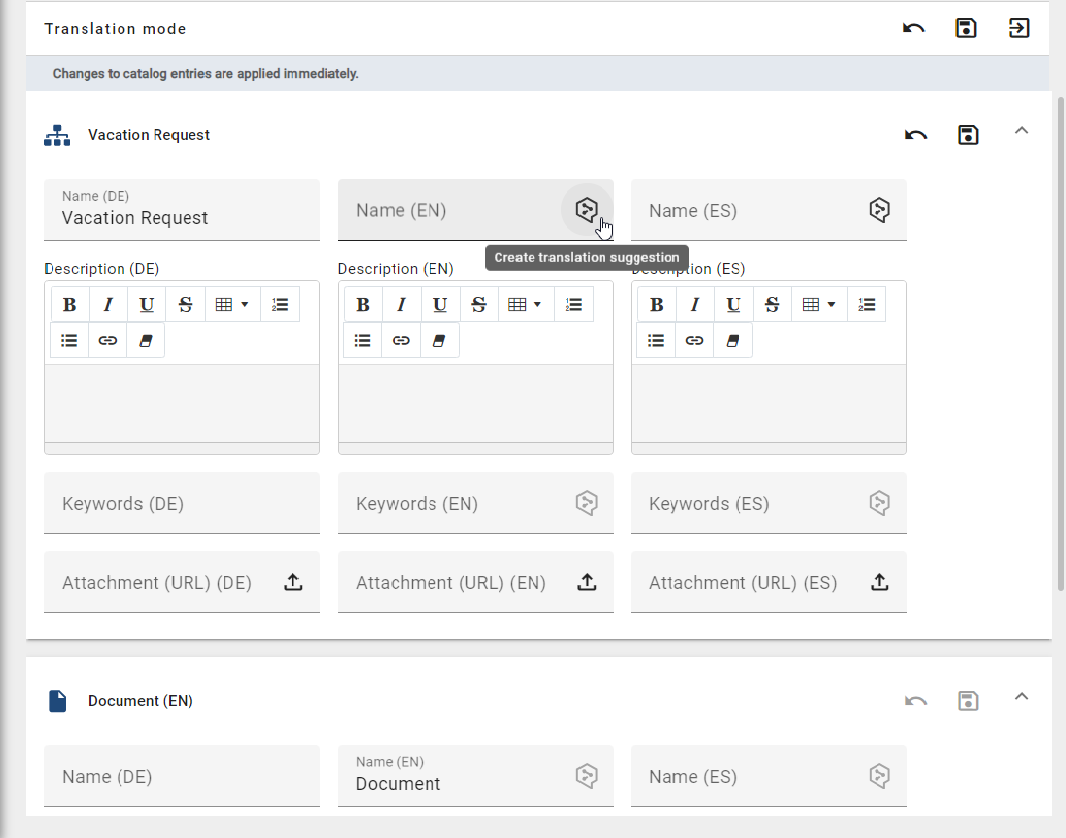Insert a link in Description (EN)

[x=401, y=340]
